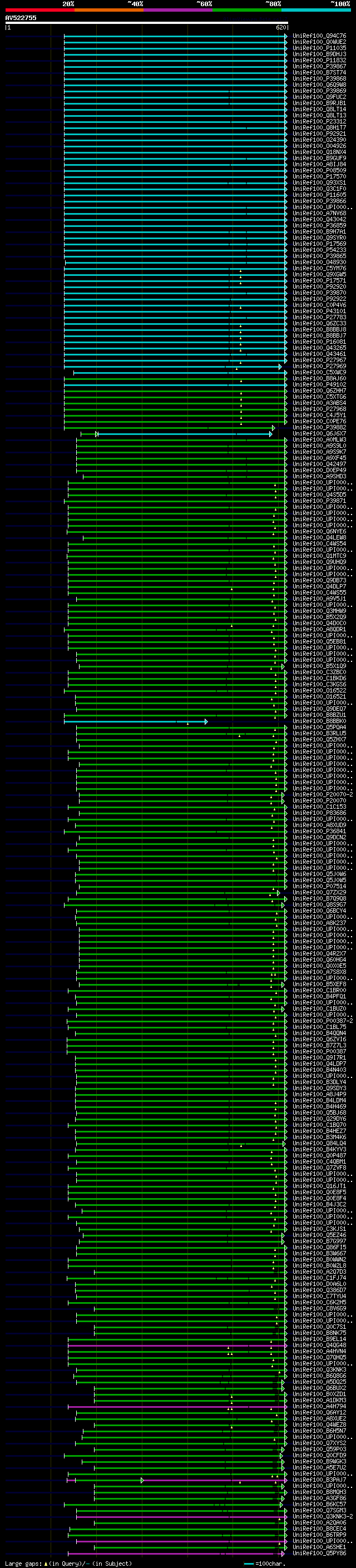Select hit label UniRef100_P92921

319,134
